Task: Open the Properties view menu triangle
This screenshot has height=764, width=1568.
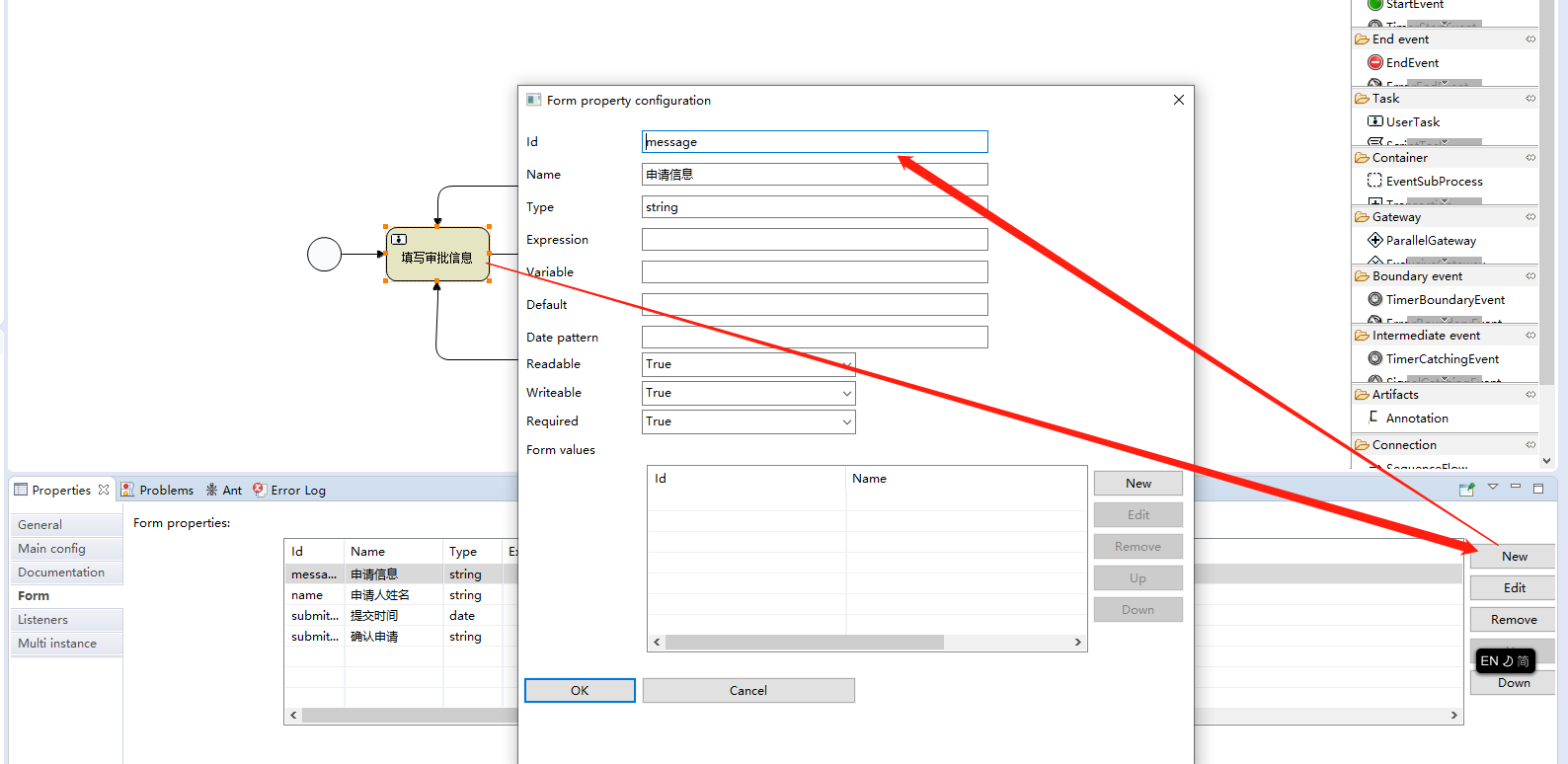Action: click(1493, 488)
